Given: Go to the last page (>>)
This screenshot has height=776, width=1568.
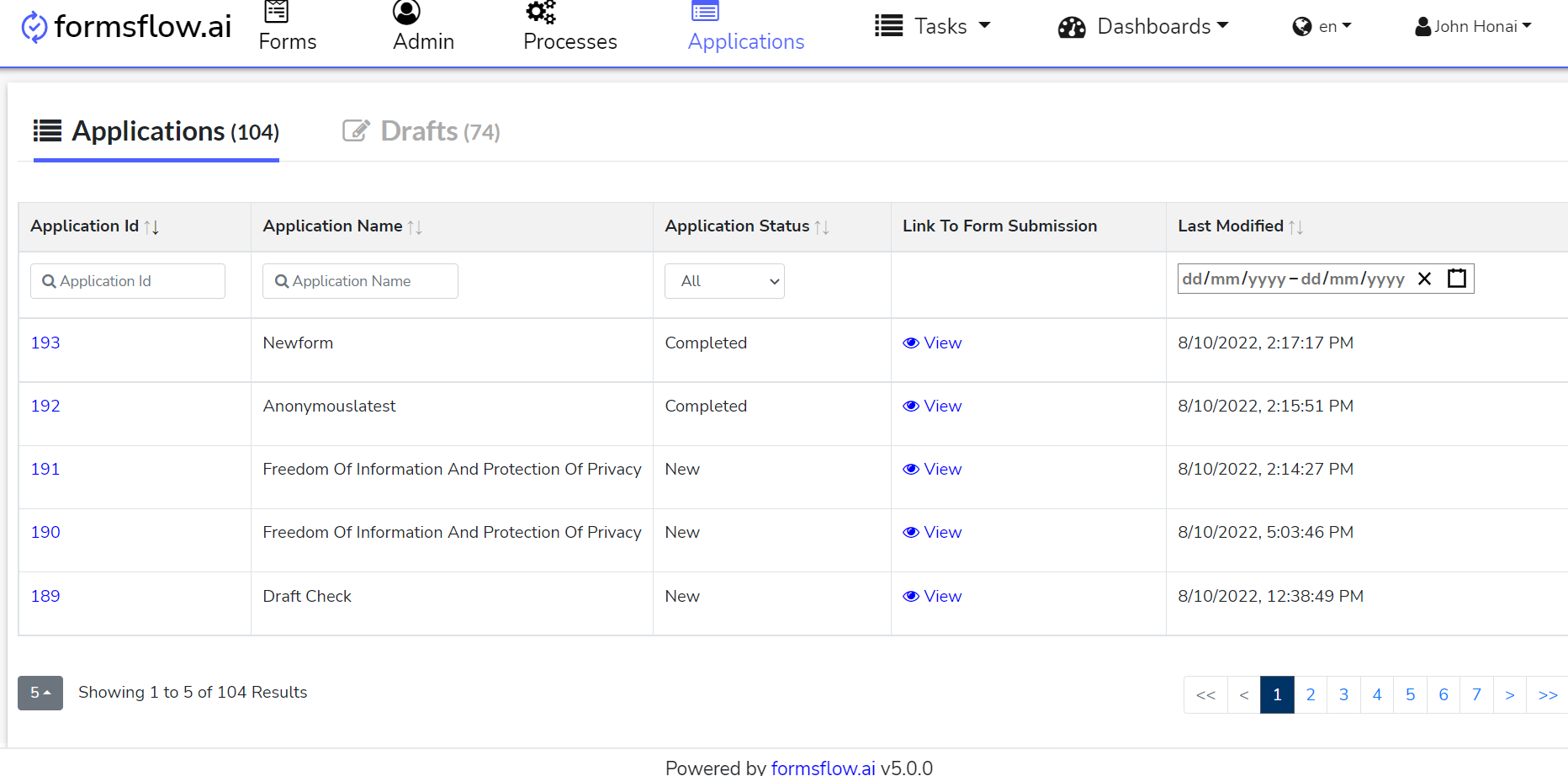Looking at the screenshot, I should pos(1548,695).
